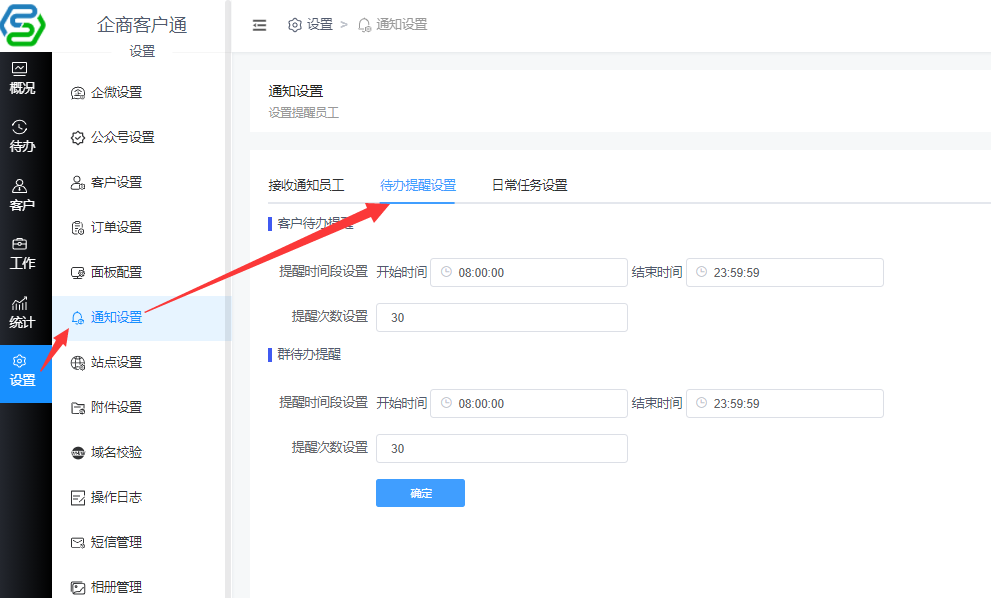Screen dimensions: 991x598
Task: Open the 统计 statistics section
Action: 23,313
